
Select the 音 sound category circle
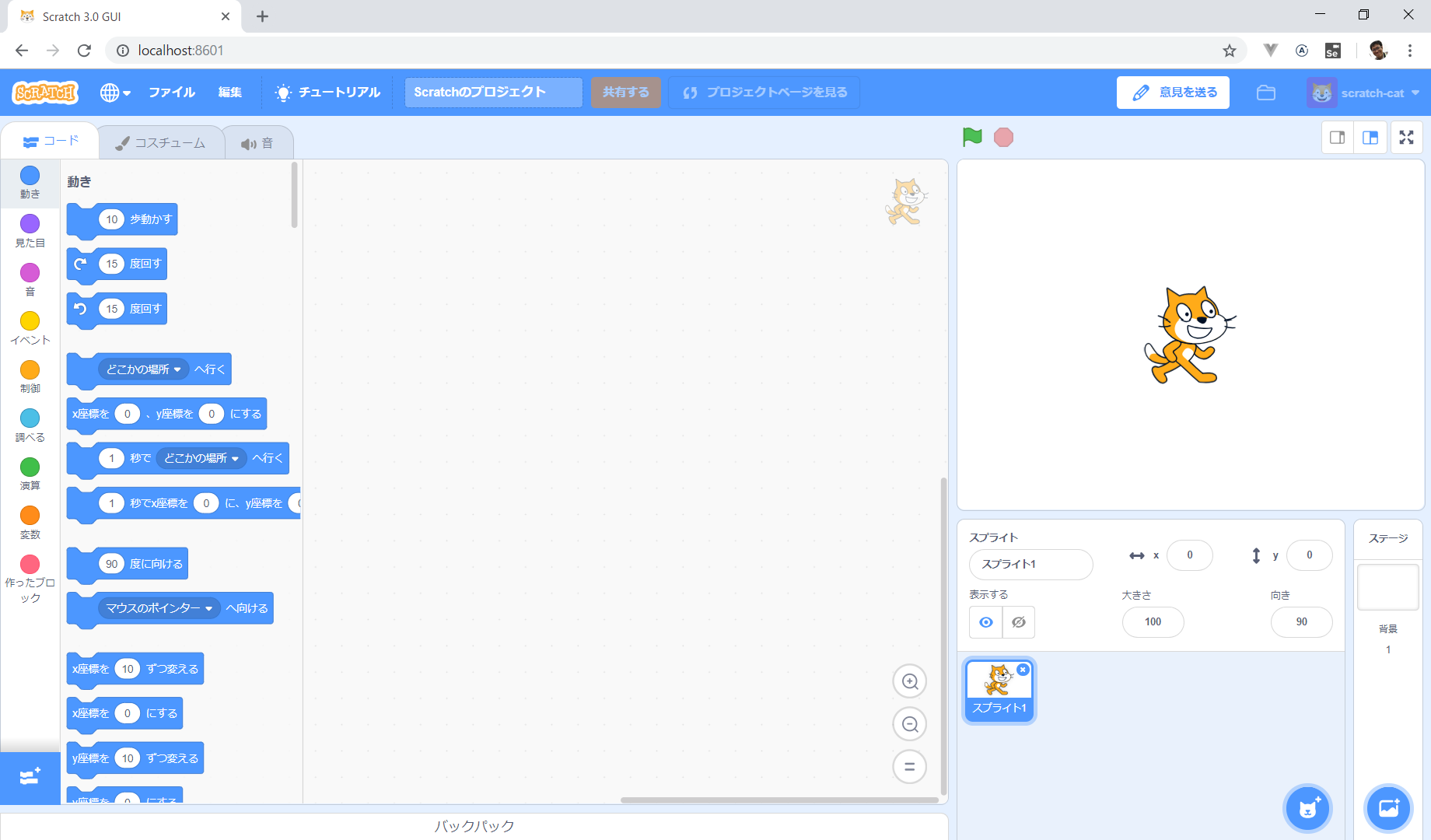click(30, 273)
